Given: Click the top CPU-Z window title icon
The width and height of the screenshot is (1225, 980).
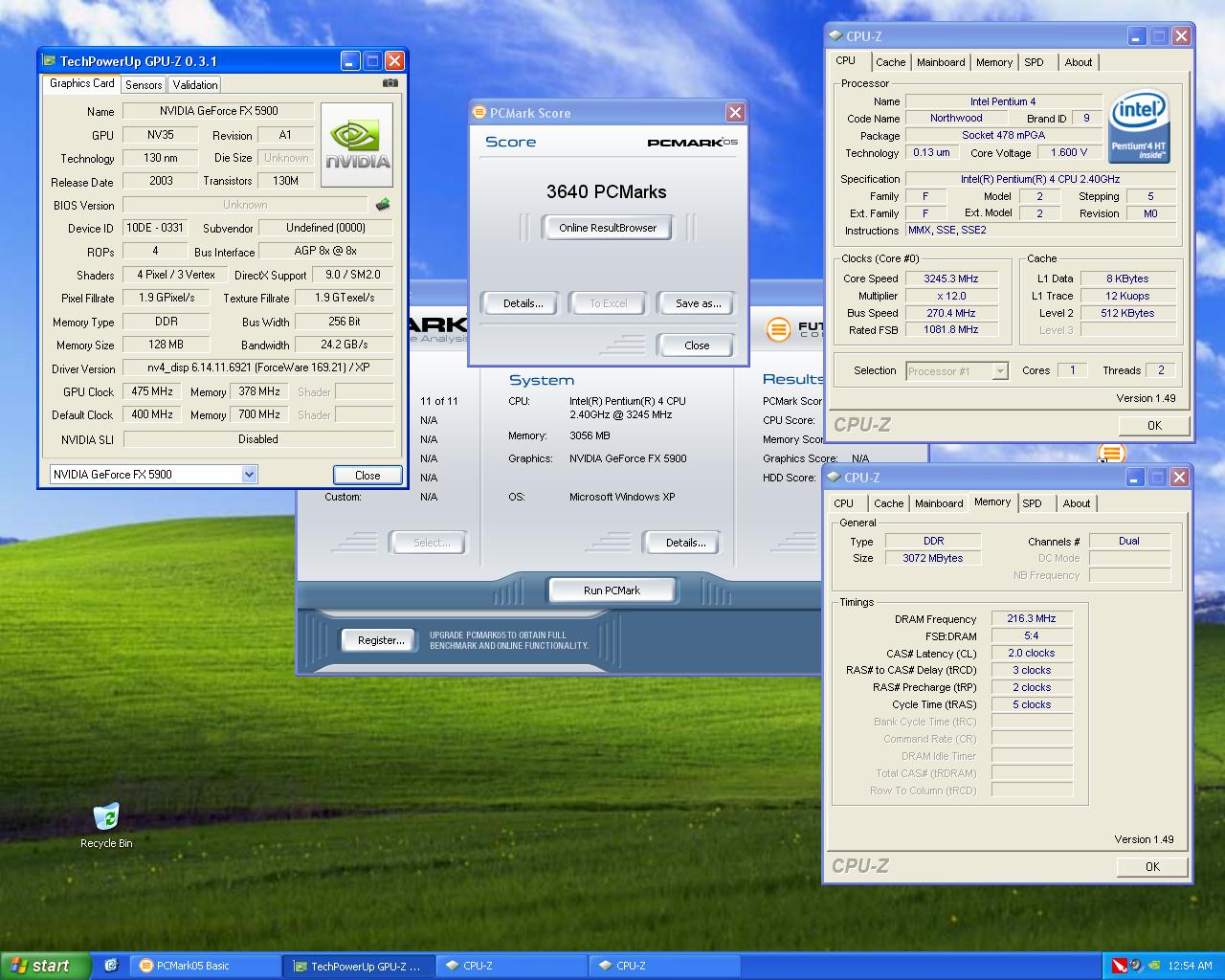Looking at the screenshot, I should pyautogui.click(x=835, y=36).
